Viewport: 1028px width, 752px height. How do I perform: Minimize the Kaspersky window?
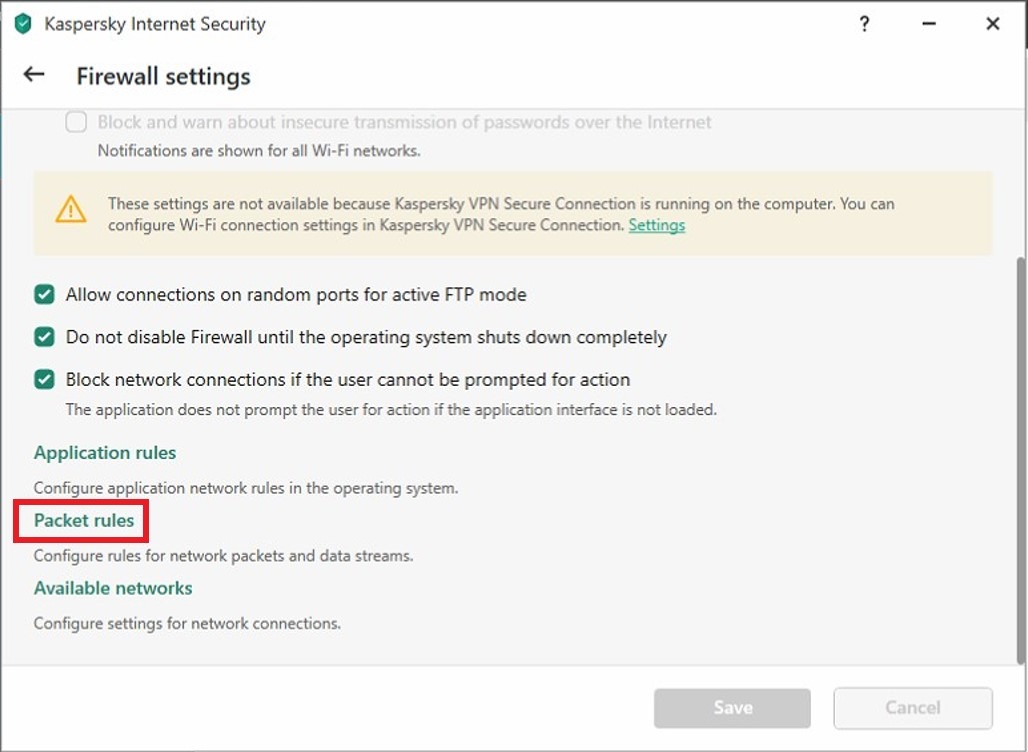tap(929, 24)
